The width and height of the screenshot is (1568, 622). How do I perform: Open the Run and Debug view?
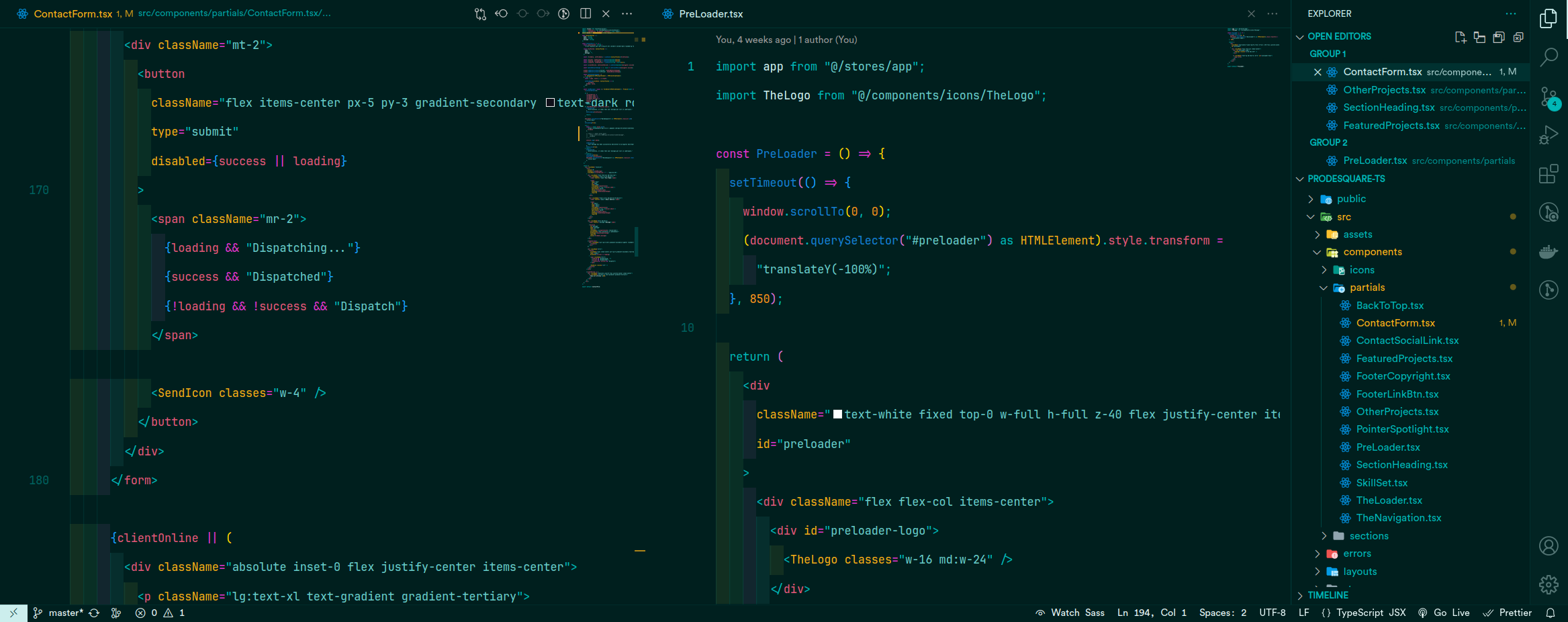click(1549, 135)
